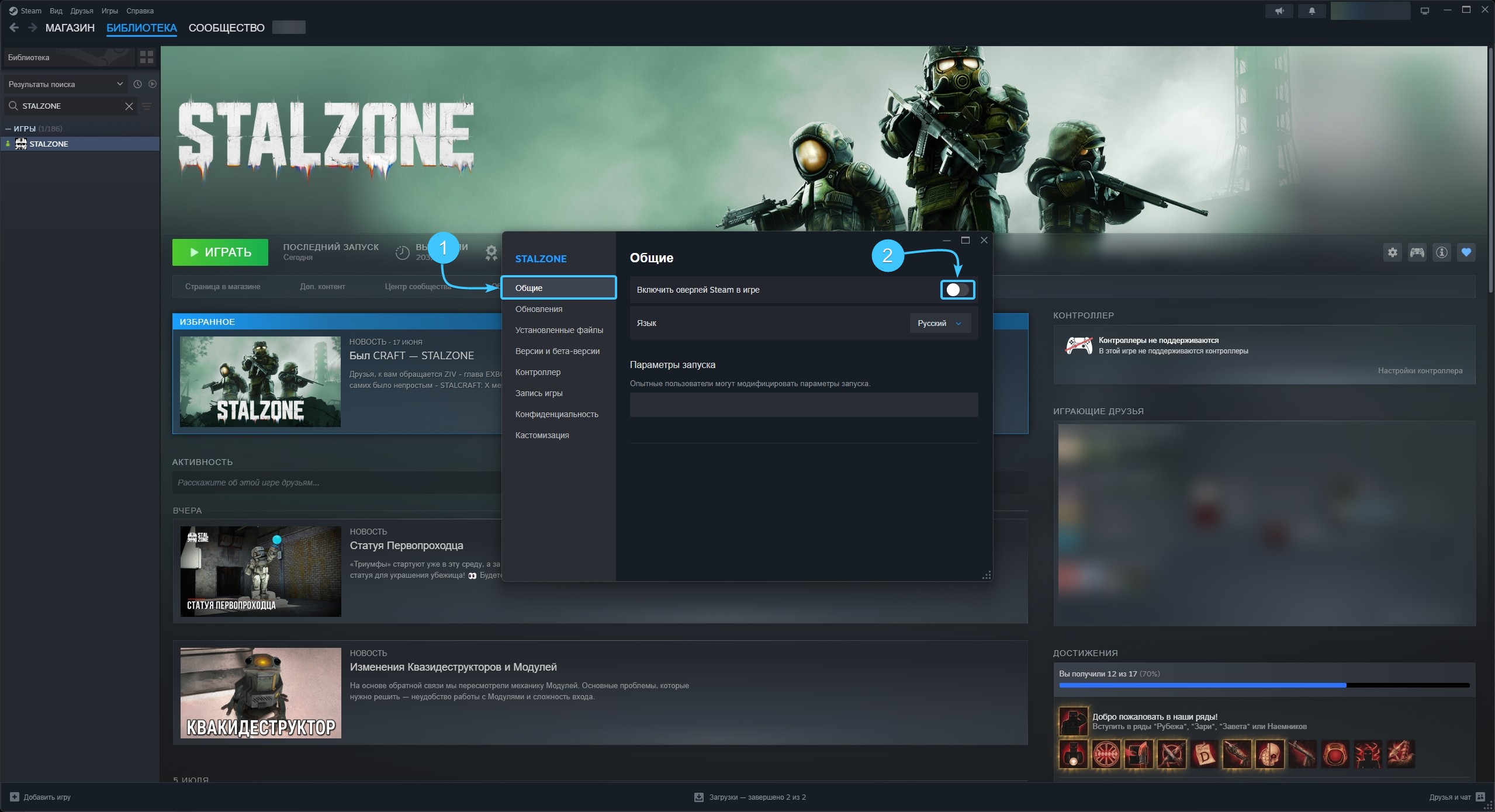The height and width of the screenshot is (812, 1495).
Task: Go forward with the right arrow
Action: pyautogui.click(x=33, y=27)
